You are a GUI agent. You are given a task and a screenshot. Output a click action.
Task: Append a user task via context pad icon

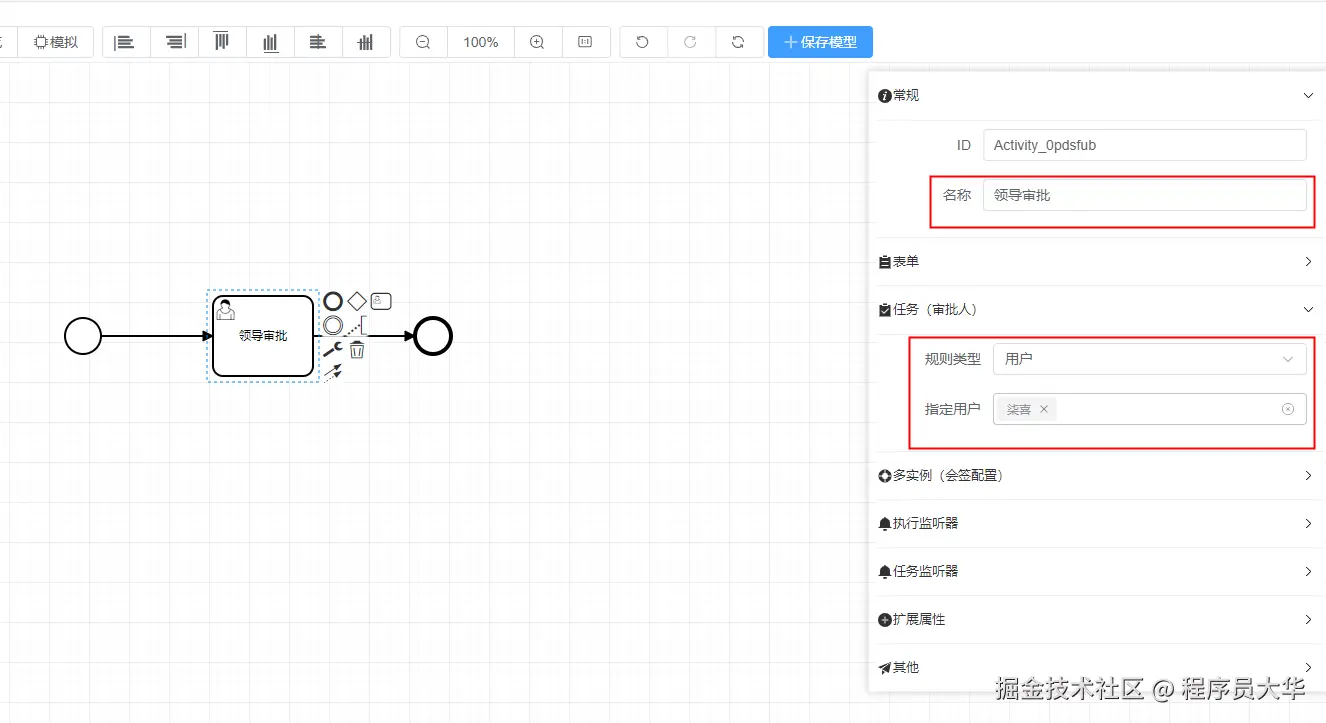point(381,300)
